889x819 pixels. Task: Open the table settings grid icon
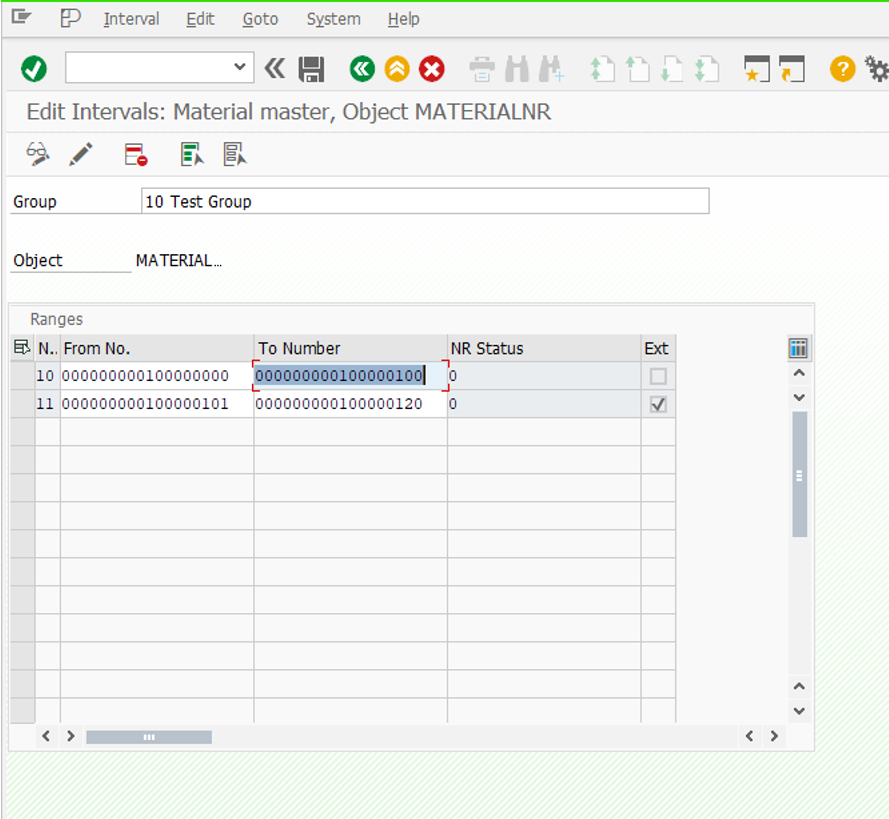(798, 348)
